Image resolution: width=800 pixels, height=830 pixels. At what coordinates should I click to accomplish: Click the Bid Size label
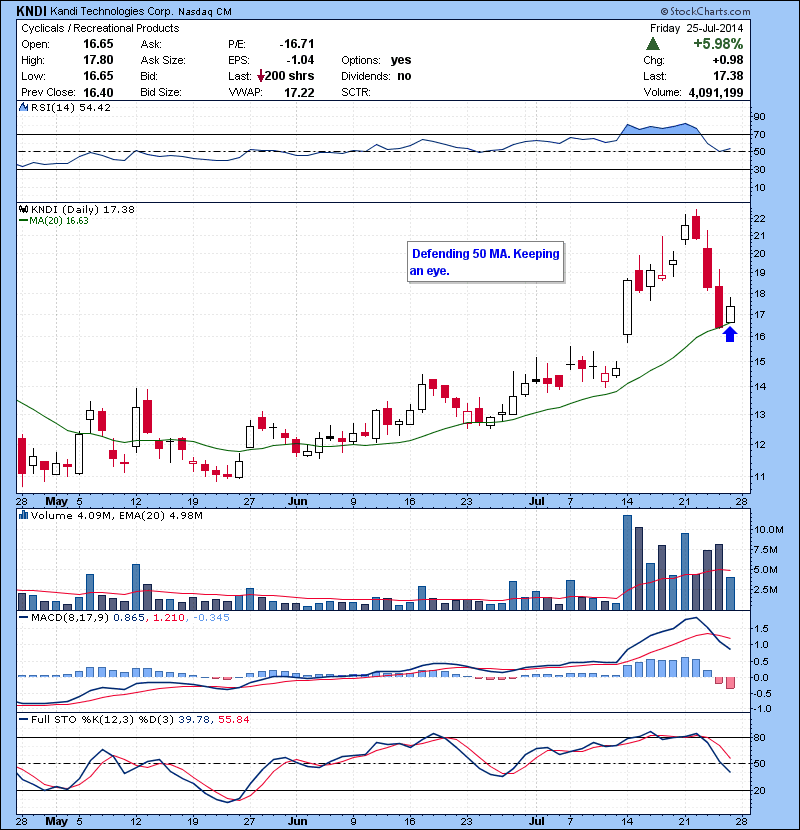160,92
